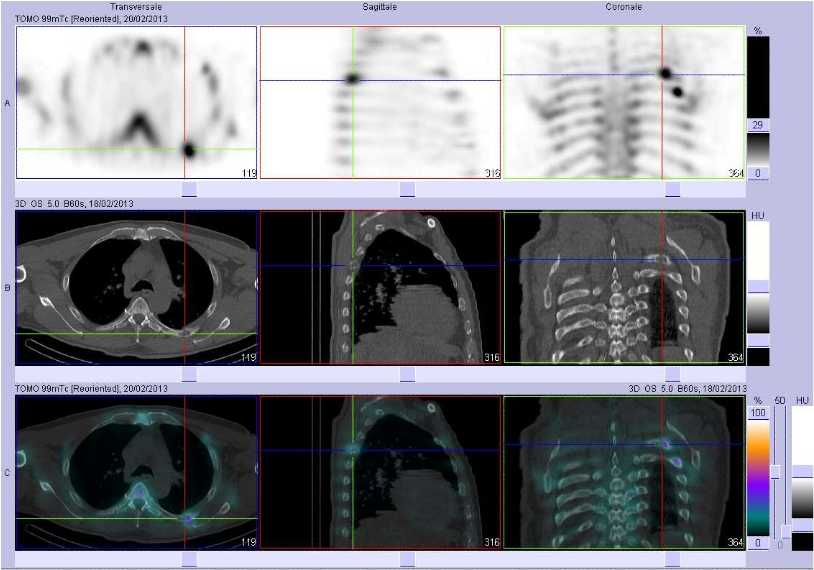Click the fused coronal SPECT/CT image in row C
This screenshot has height=570, width=814.
point(624,472)
